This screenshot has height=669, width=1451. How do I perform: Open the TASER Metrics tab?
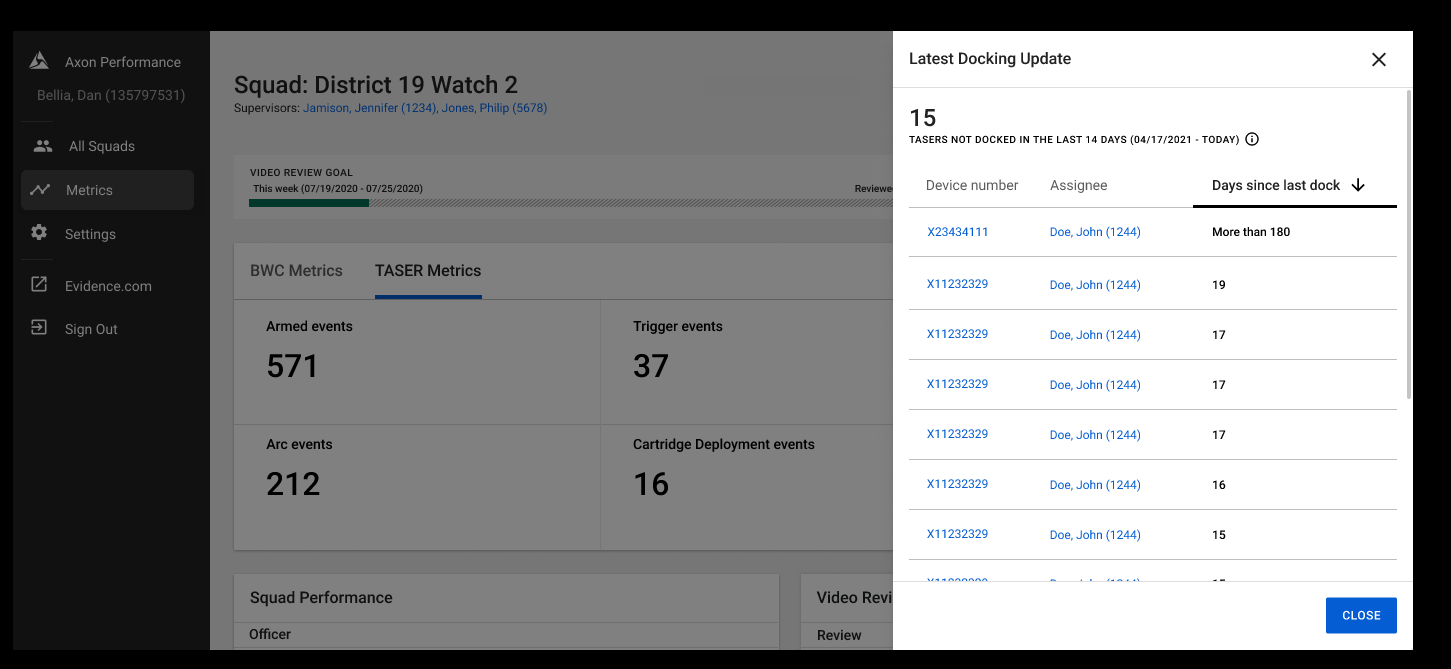428,270
